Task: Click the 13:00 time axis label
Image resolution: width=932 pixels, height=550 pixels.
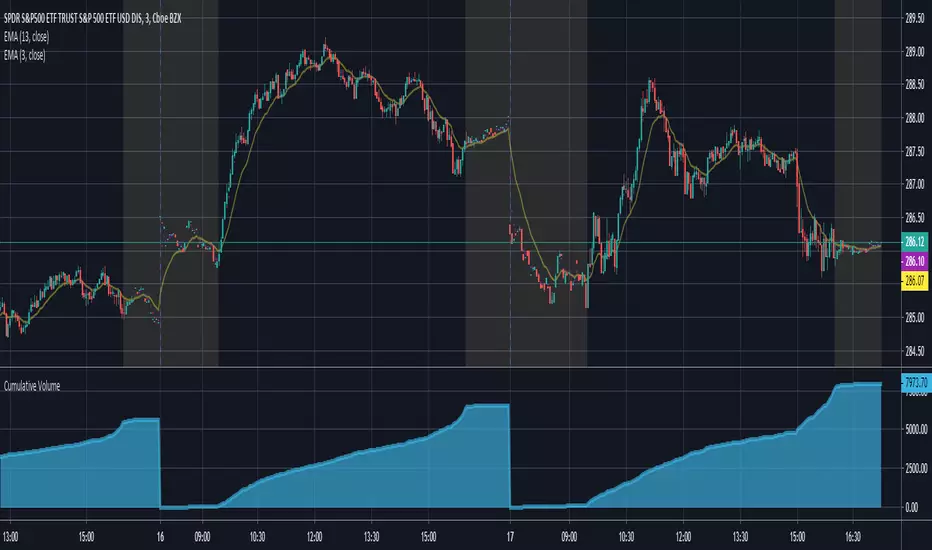Action: (10, 537)
